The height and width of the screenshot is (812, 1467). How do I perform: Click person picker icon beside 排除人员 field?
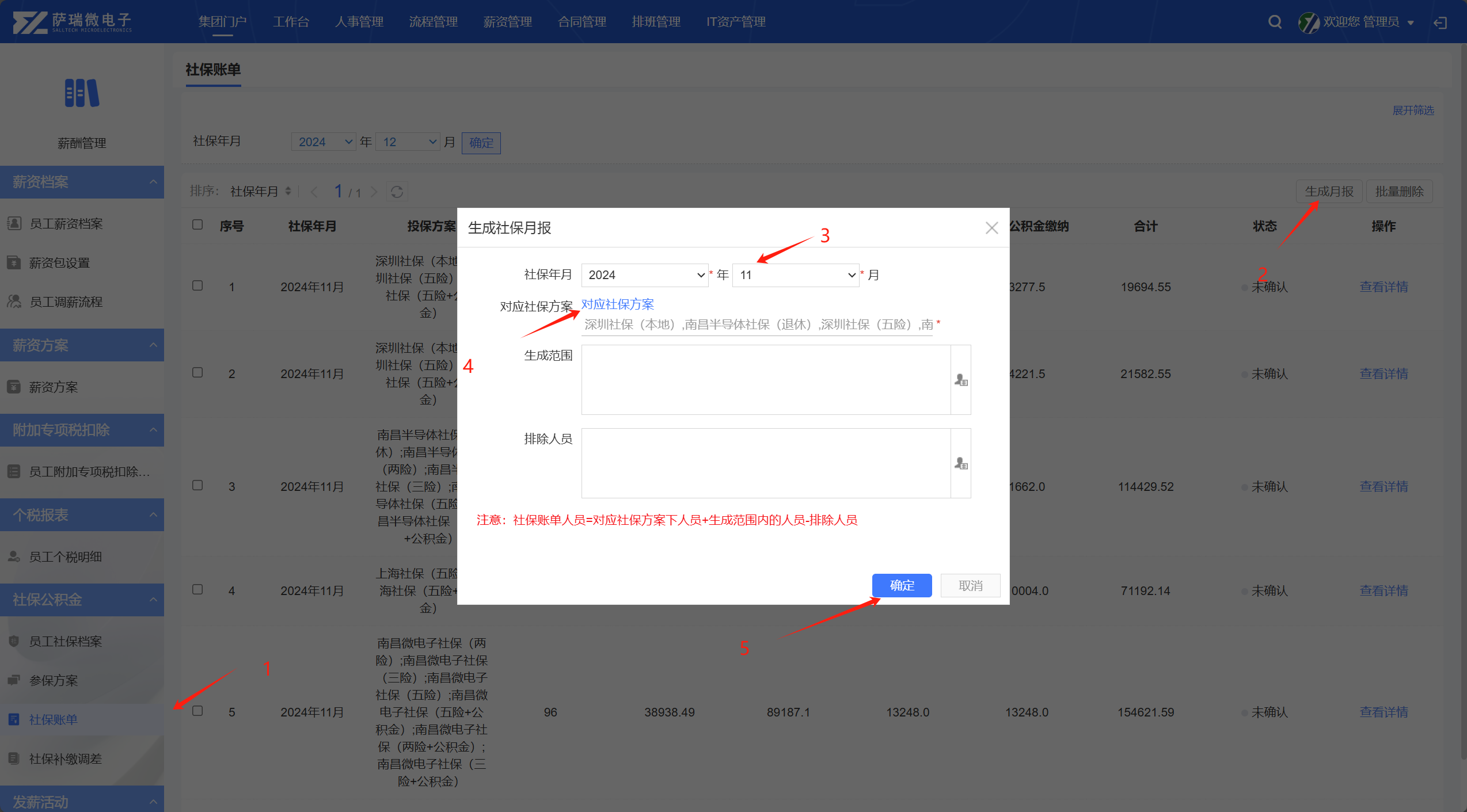pos(961,463)
